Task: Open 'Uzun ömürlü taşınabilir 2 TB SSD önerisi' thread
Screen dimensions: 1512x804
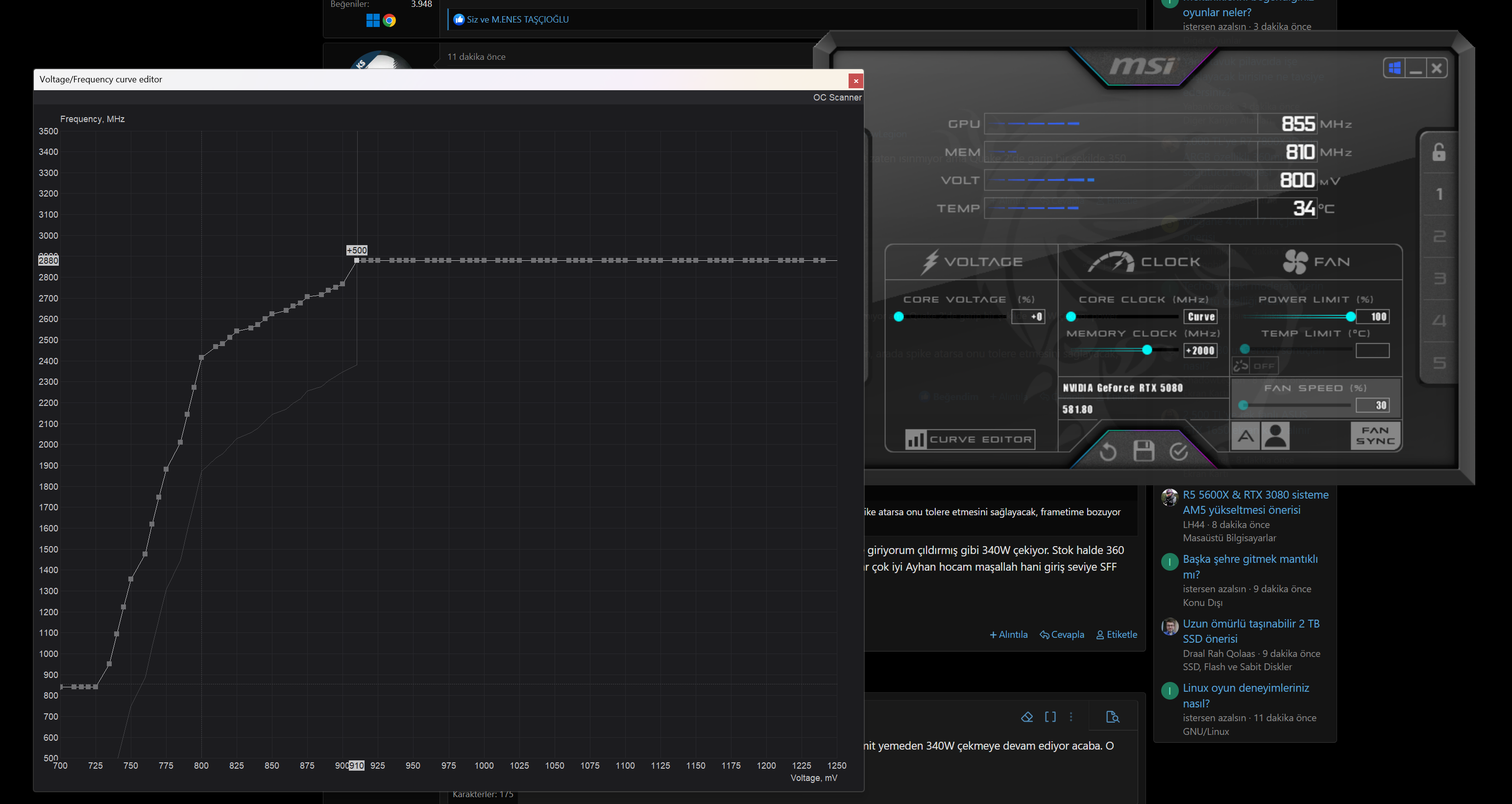Action: point(1251,631)
